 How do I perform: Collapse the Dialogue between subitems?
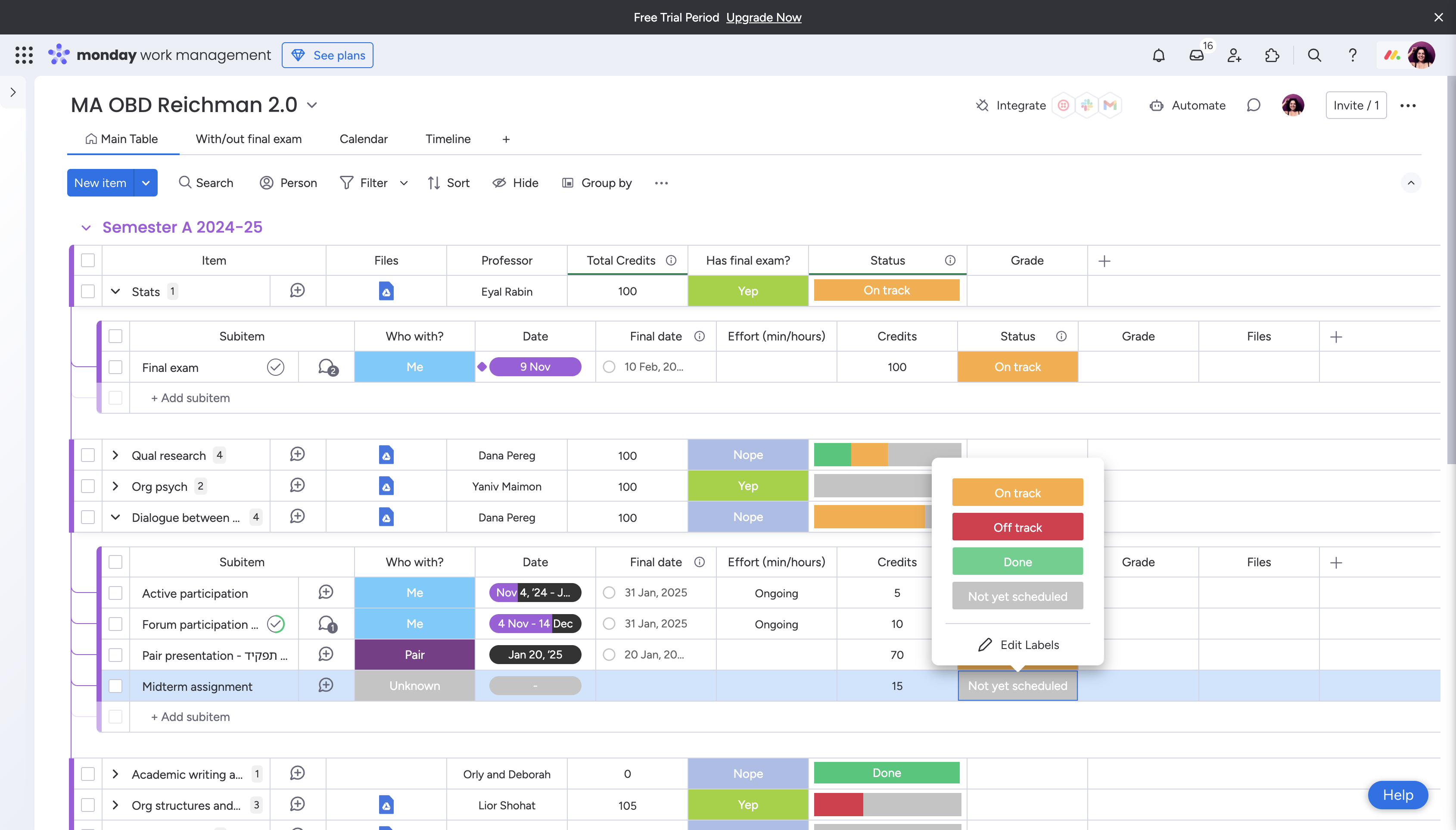point(115,517)
